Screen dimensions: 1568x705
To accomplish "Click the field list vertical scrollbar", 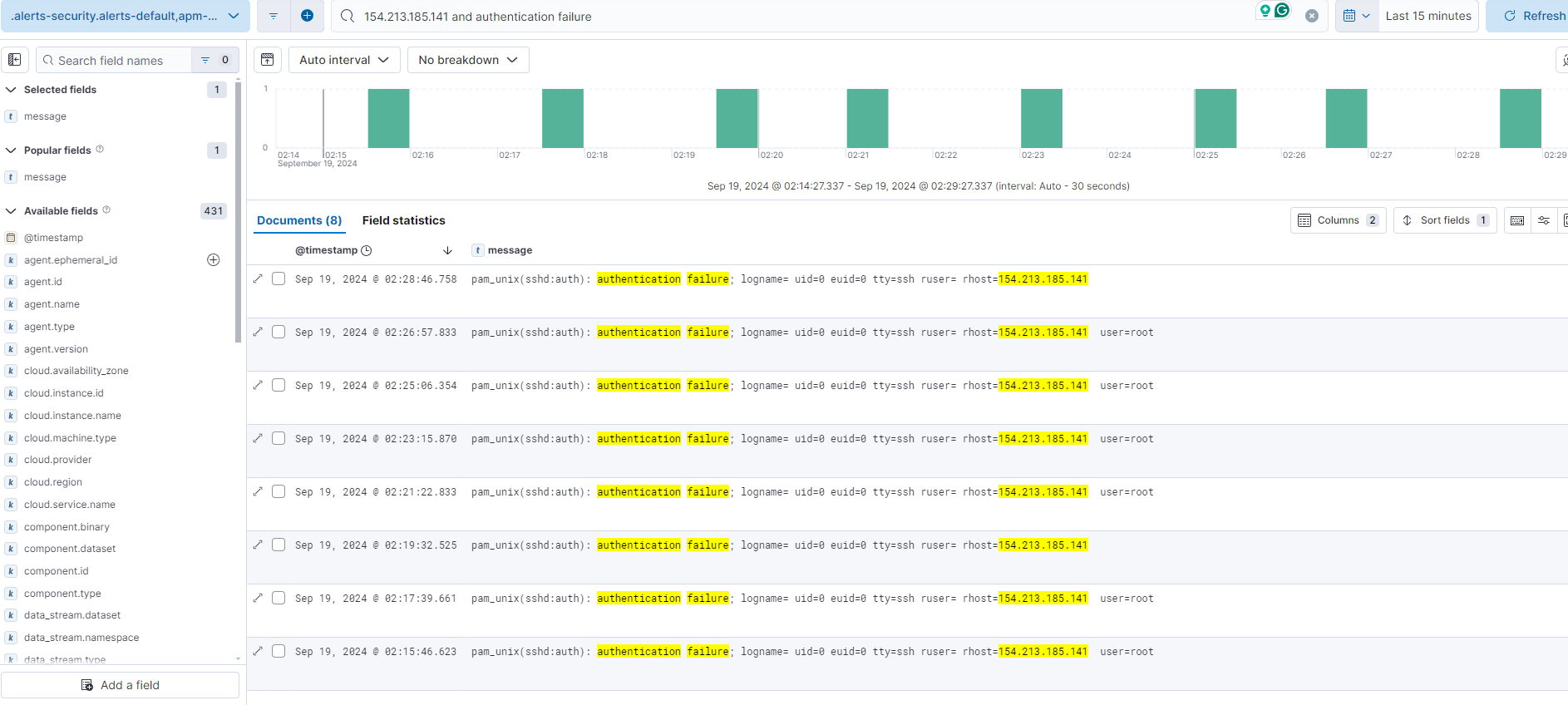I will (239, 212).
